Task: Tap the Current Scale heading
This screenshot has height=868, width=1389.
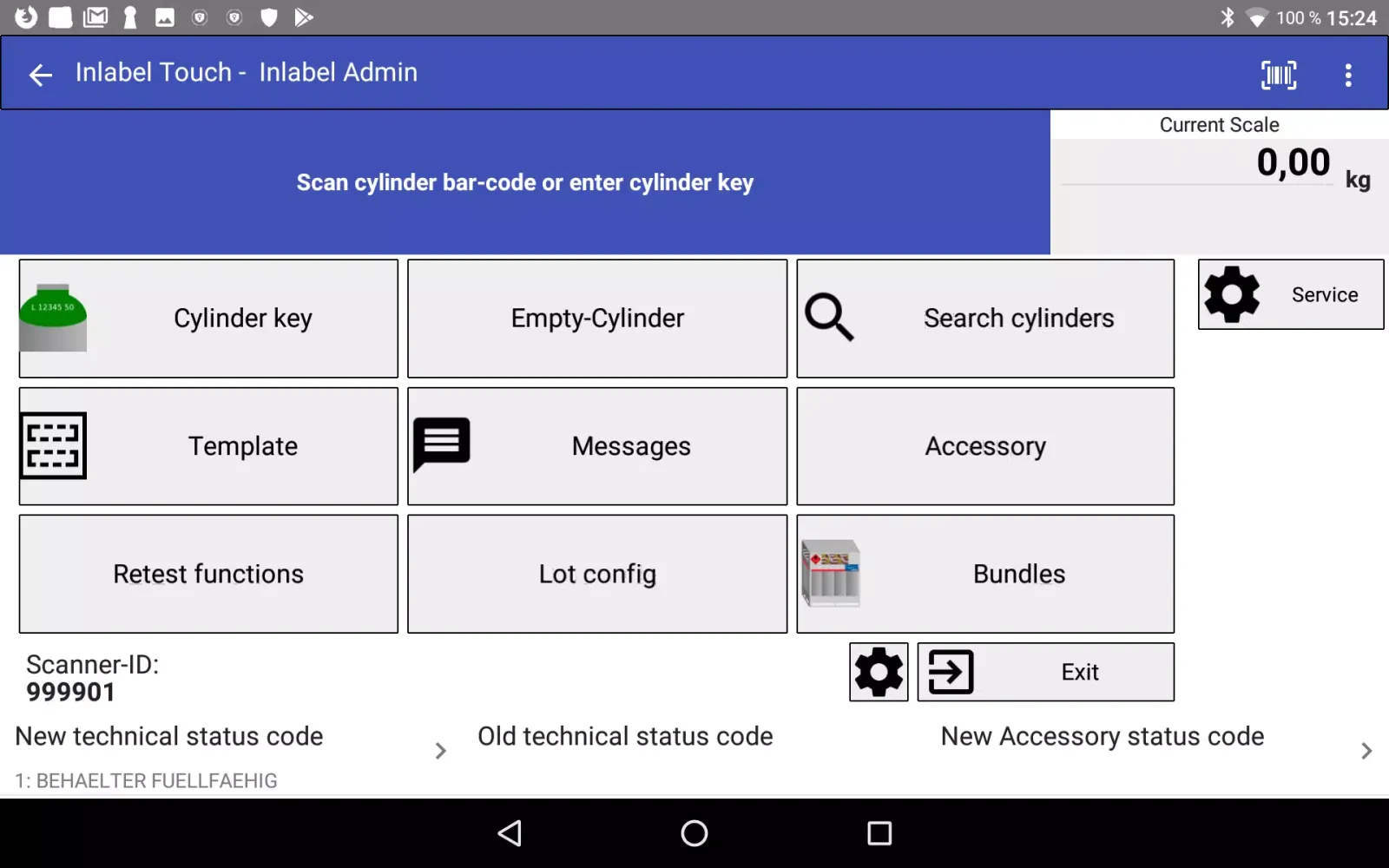Action: click(1219, 125)
